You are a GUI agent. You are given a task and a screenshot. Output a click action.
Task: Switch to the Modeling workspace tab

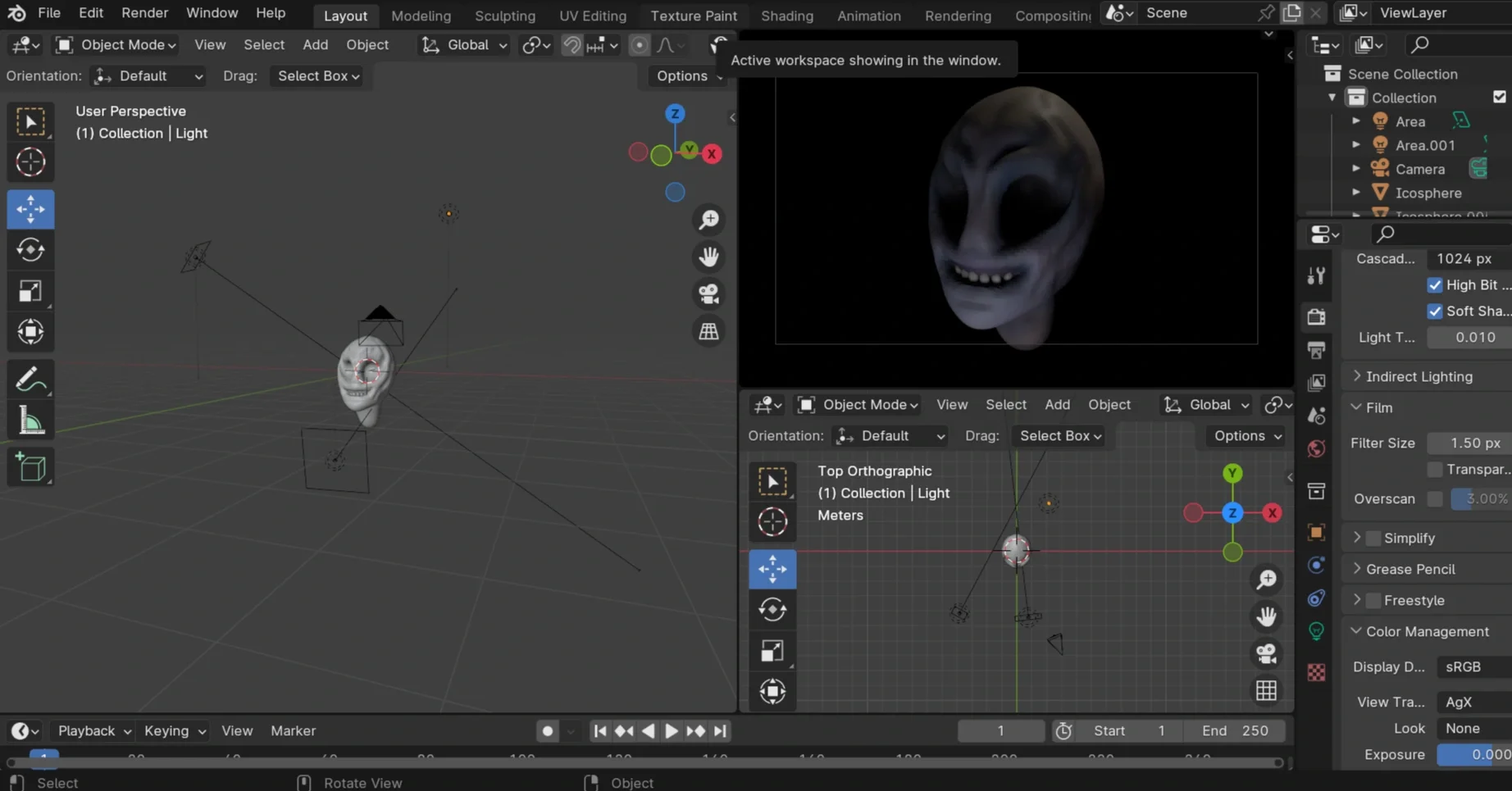coord(421,16)
